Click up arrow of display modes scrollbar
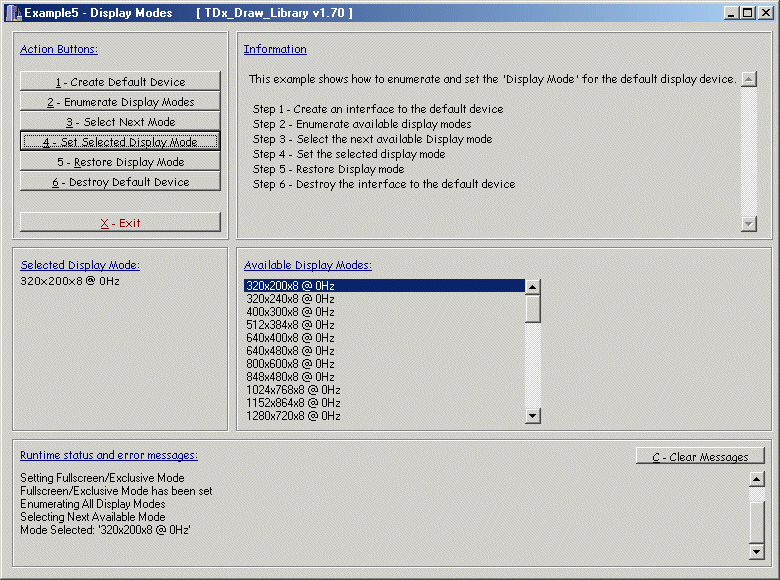The image size is (780, 580). (533, 287)
